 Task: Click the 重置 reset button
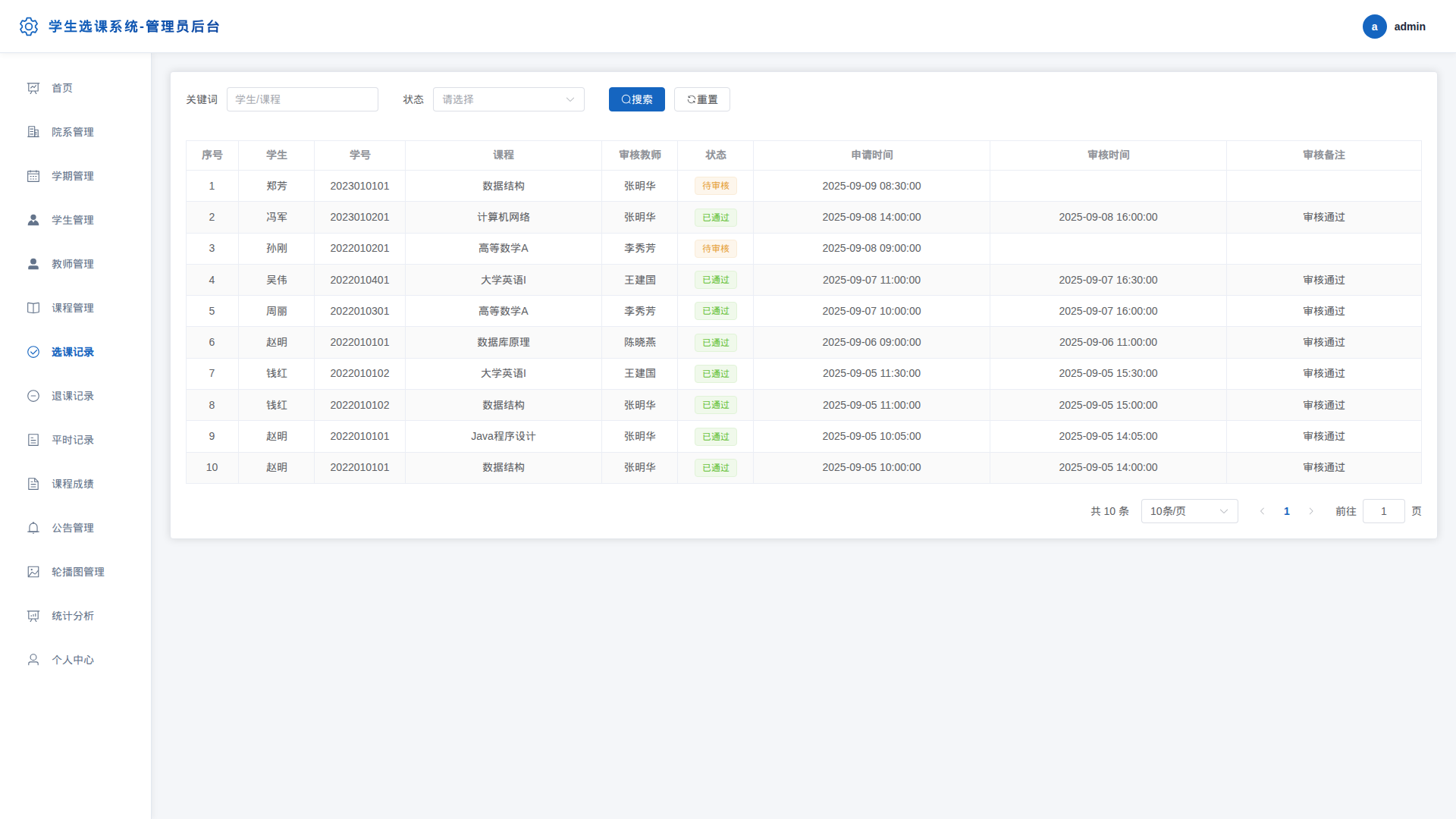702,99
